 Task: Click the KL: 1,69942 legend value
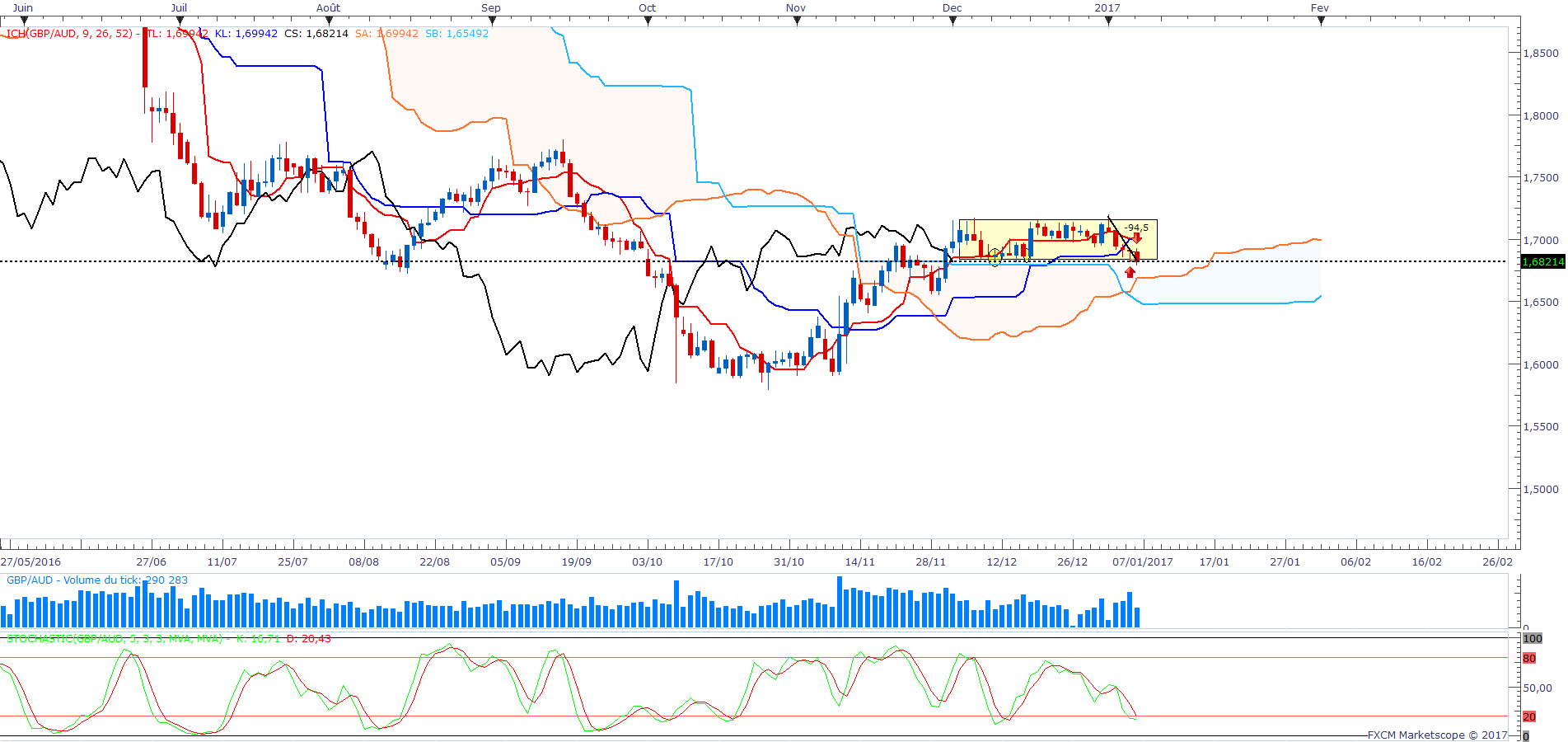[246, 34]
